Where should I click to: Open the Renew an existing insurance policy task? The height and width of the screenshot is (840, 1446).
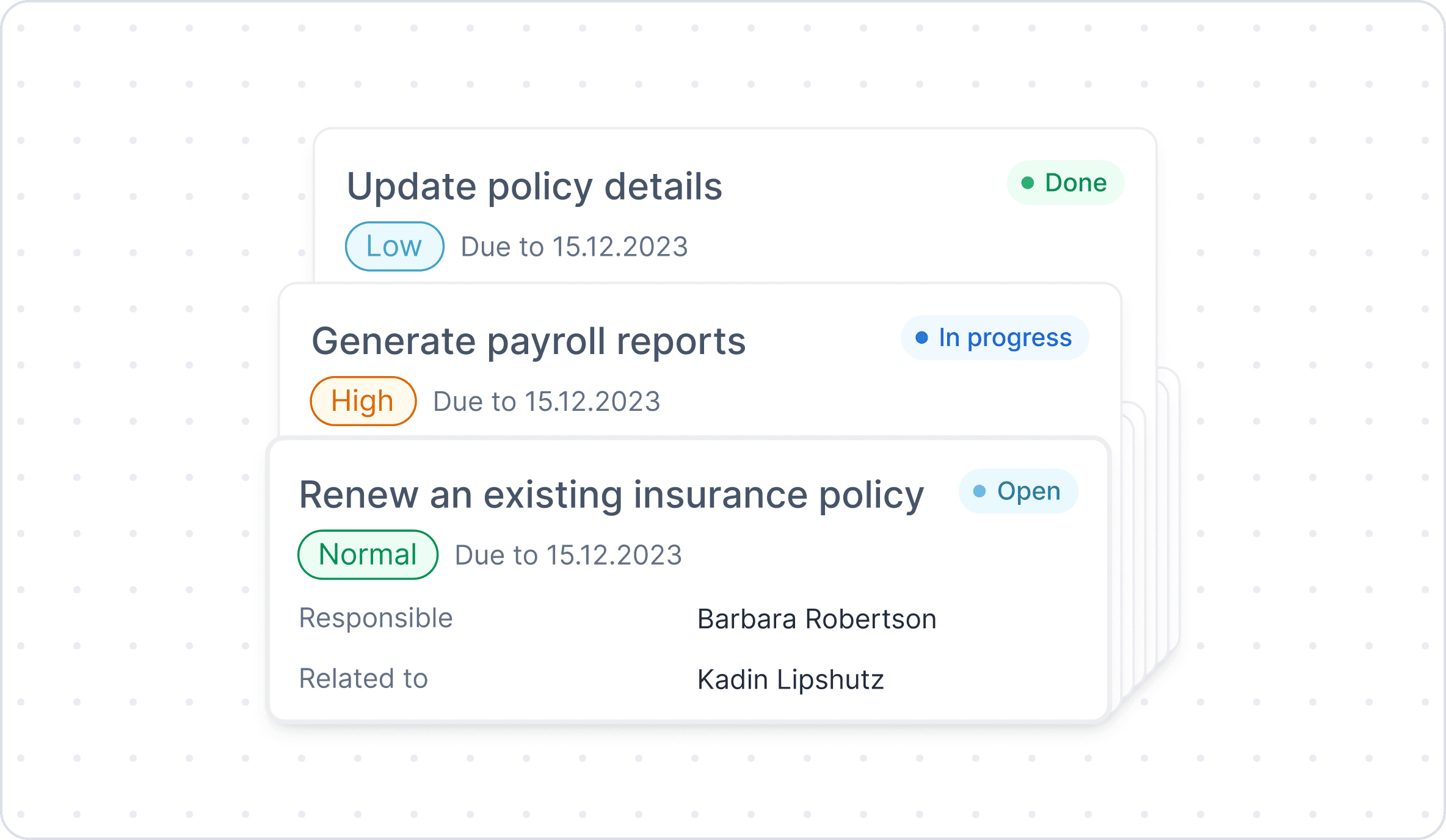(x=611, y=494)
